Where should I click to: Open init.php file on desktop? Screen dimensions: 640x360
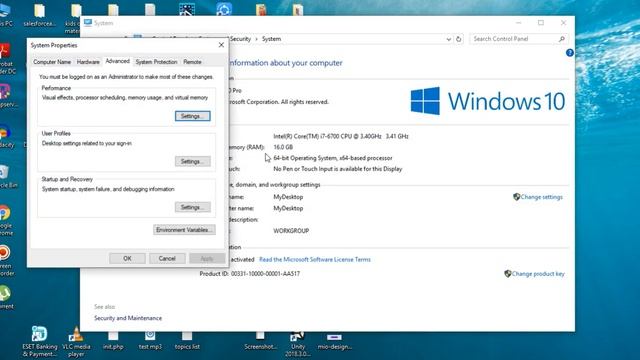113,340
